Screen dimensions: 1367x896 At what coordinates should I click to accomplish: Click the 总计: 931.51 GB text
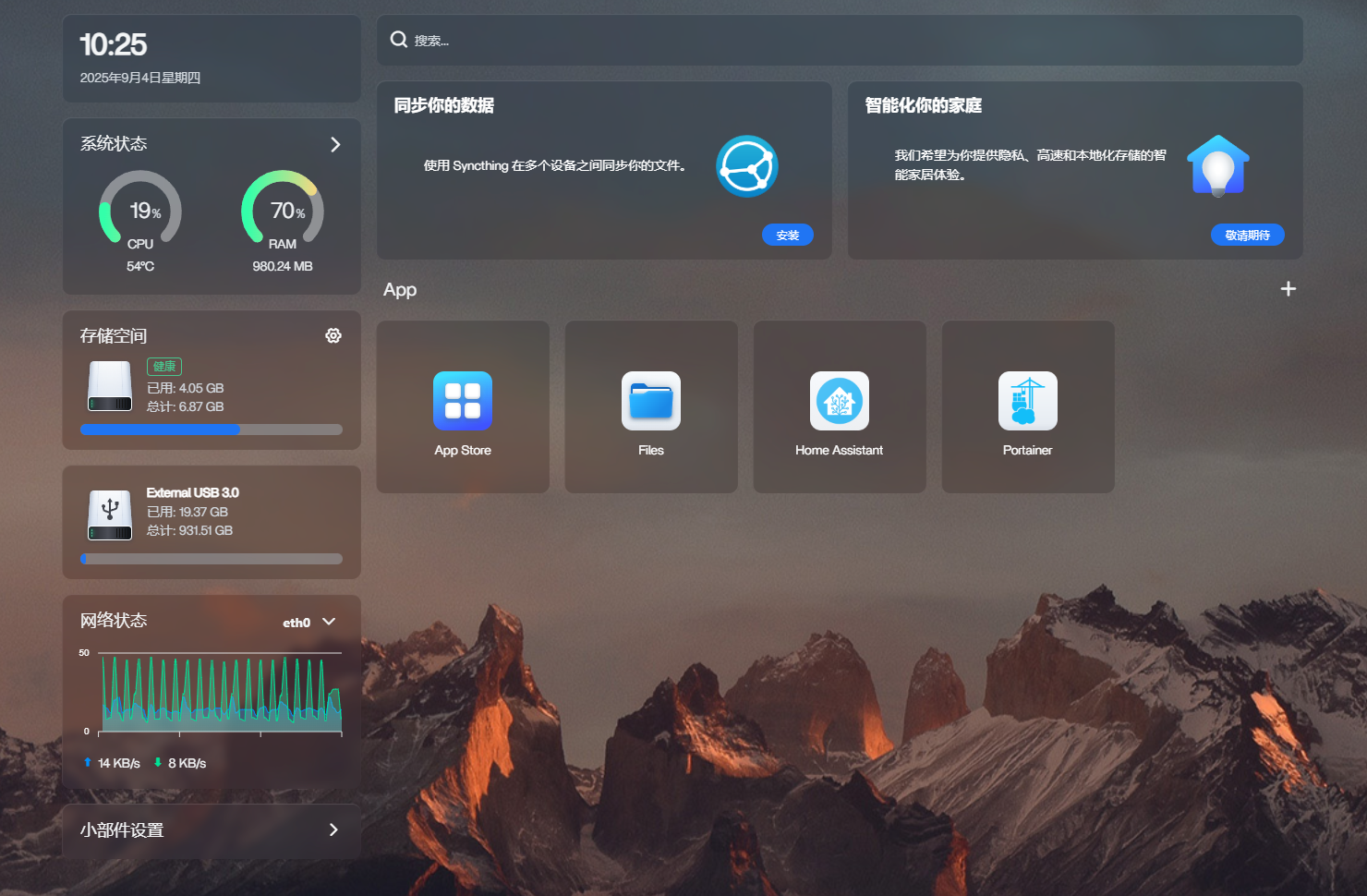(190, 530)
